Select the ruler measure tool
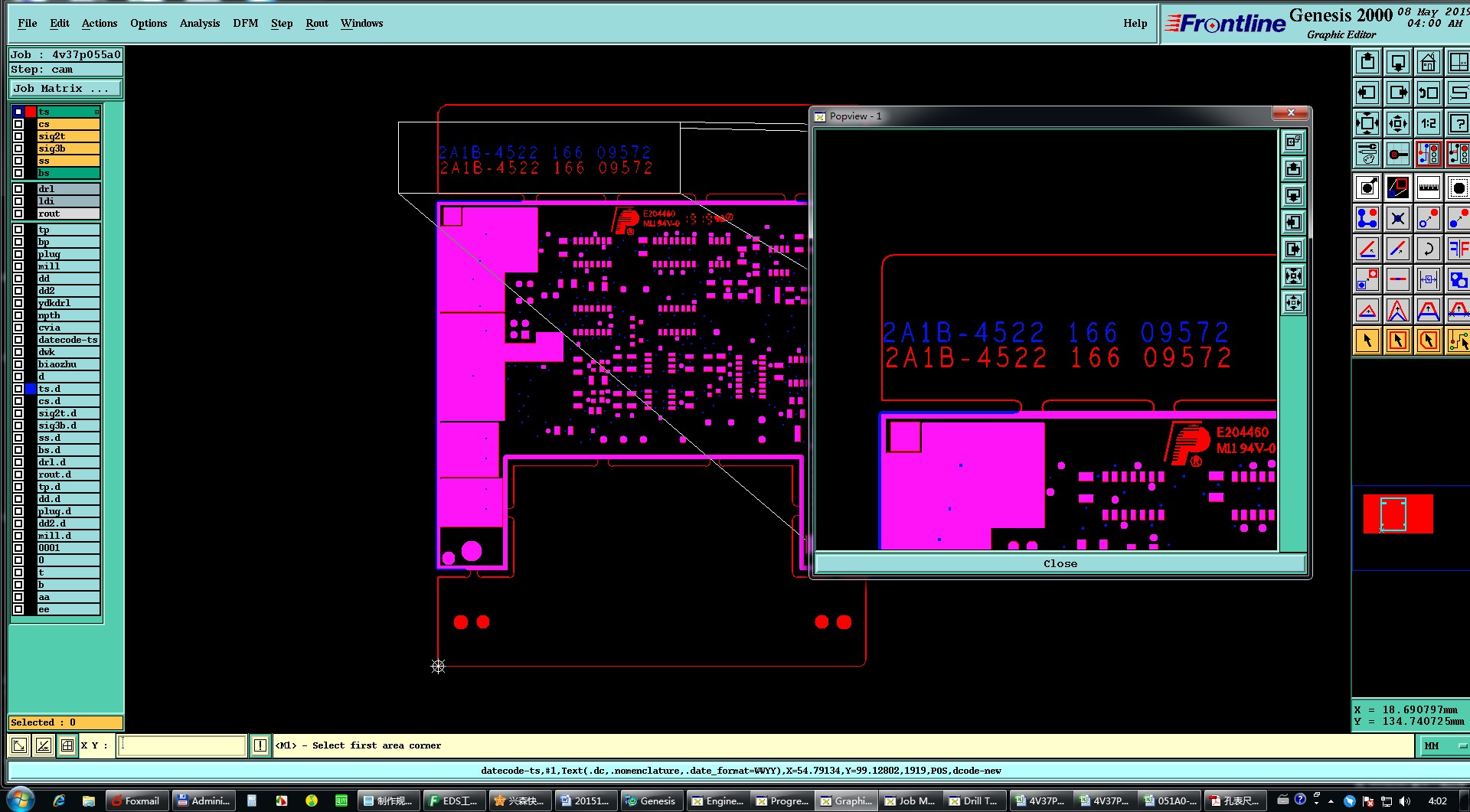 [x=1428, y=188]
